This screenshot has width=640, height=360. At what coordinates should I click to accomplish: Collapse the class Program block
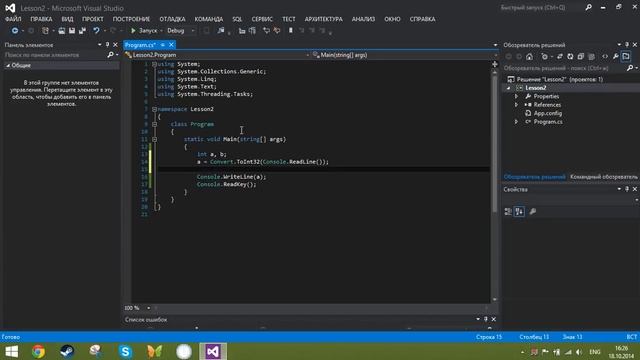coord(154,124)
